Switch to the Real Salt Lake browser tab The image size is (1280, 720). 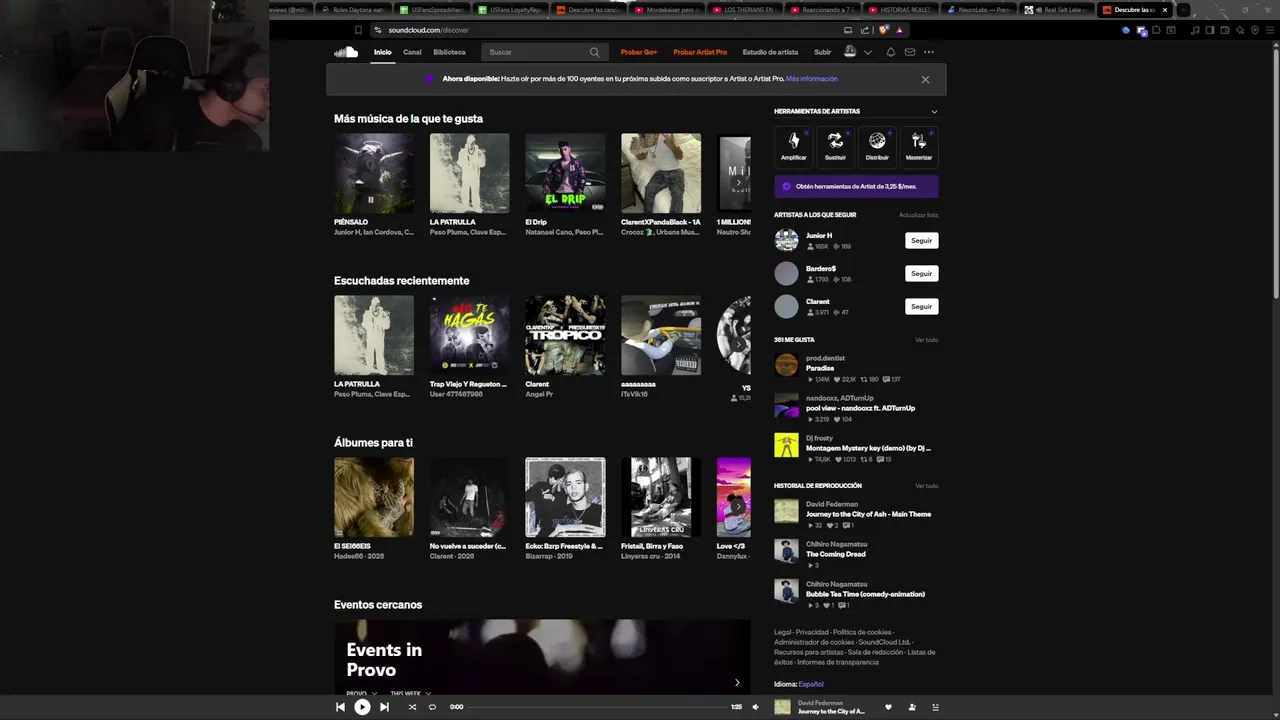tap(1057, 9)
